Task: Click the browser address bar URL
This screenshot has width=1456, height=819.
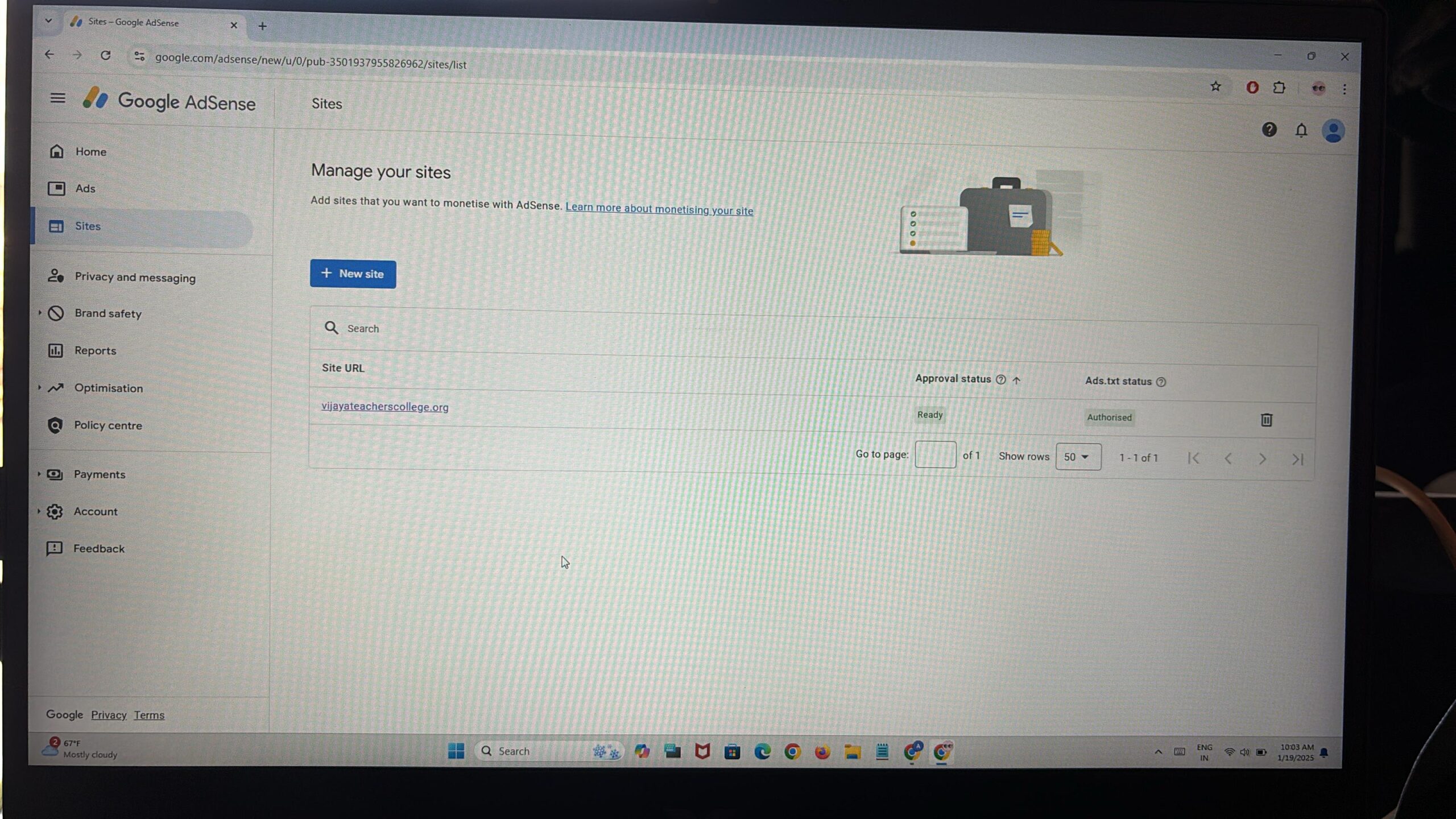Action: click(311, 61)
